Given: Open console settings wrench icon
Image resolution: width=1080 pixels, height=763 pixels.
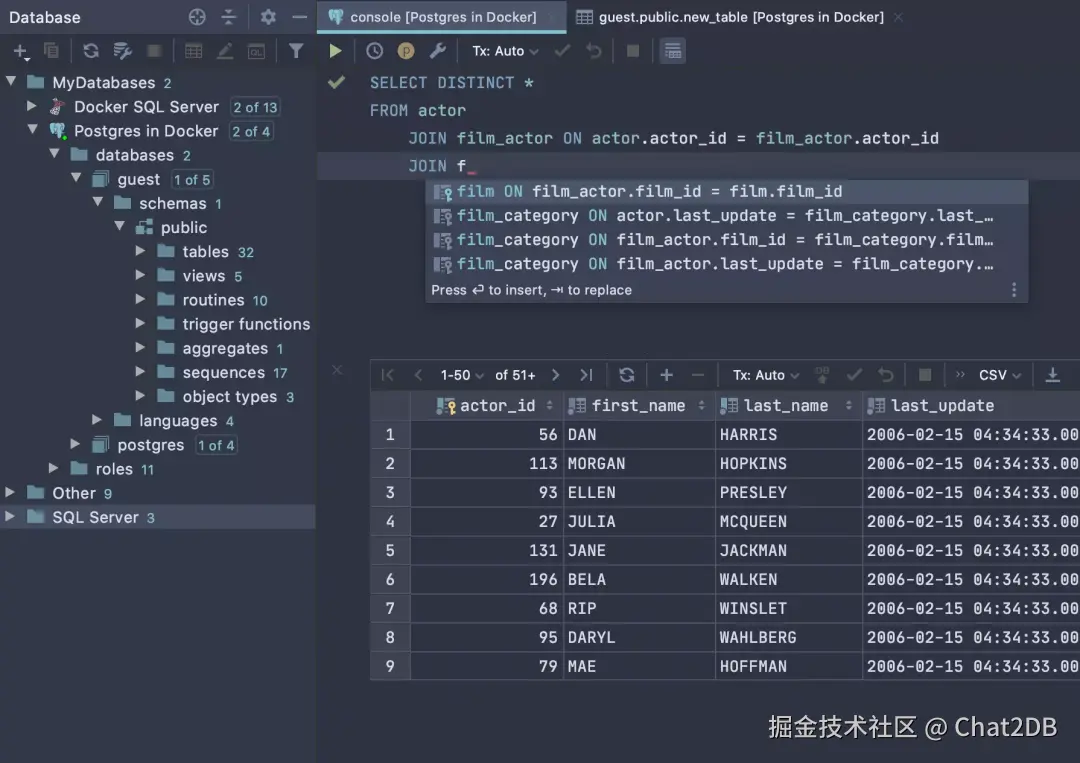Looking at the screenshot, I should point(437,50).
